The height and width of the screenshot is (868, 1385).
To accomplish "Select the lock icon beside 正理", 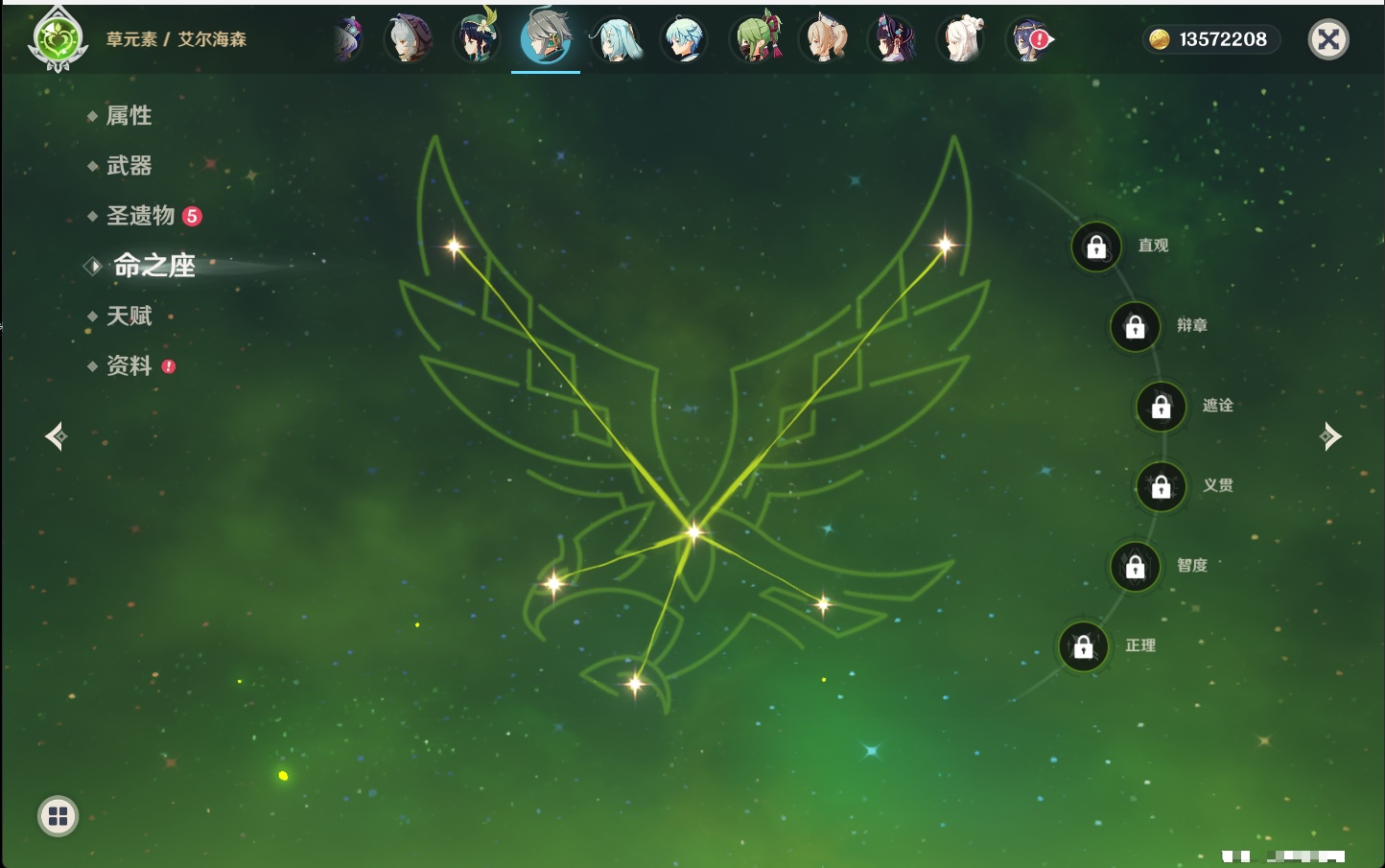I will [1083, 646].
